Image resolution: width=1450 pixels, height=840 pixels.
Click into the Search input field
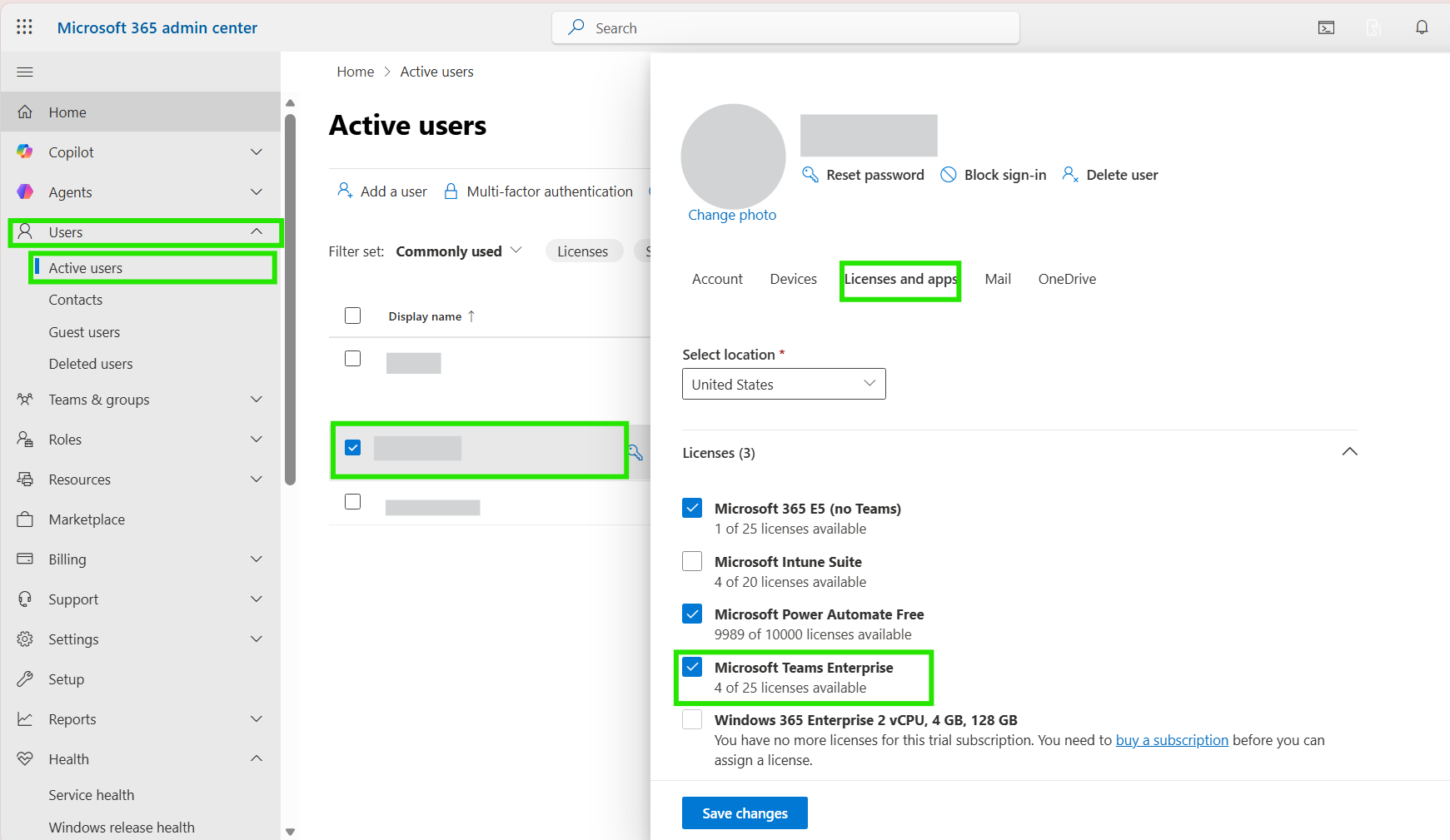(x=785, y=27)
